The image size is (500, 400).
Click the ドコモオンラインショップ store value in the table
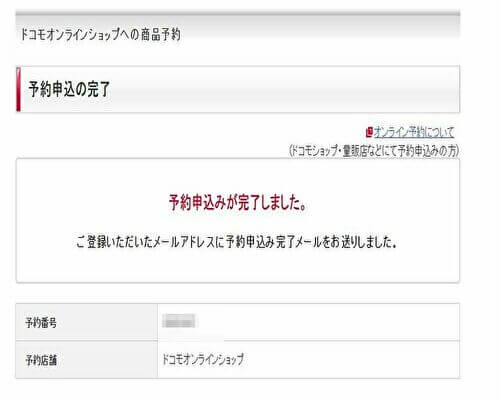click(x=203, y=360)
